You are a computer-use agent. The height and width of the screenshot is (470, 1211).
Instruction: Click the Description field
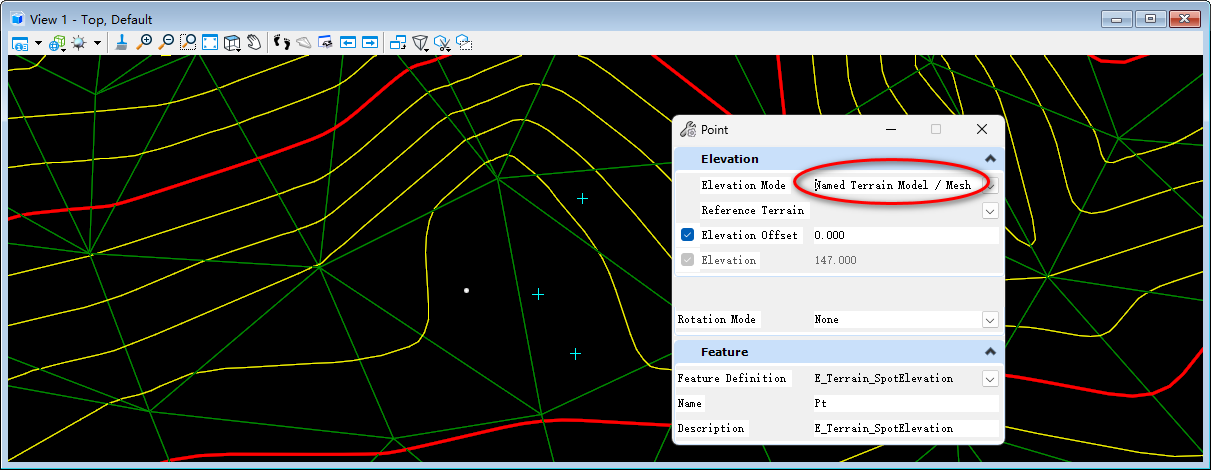pyautogui.click(x=904, y=428)
